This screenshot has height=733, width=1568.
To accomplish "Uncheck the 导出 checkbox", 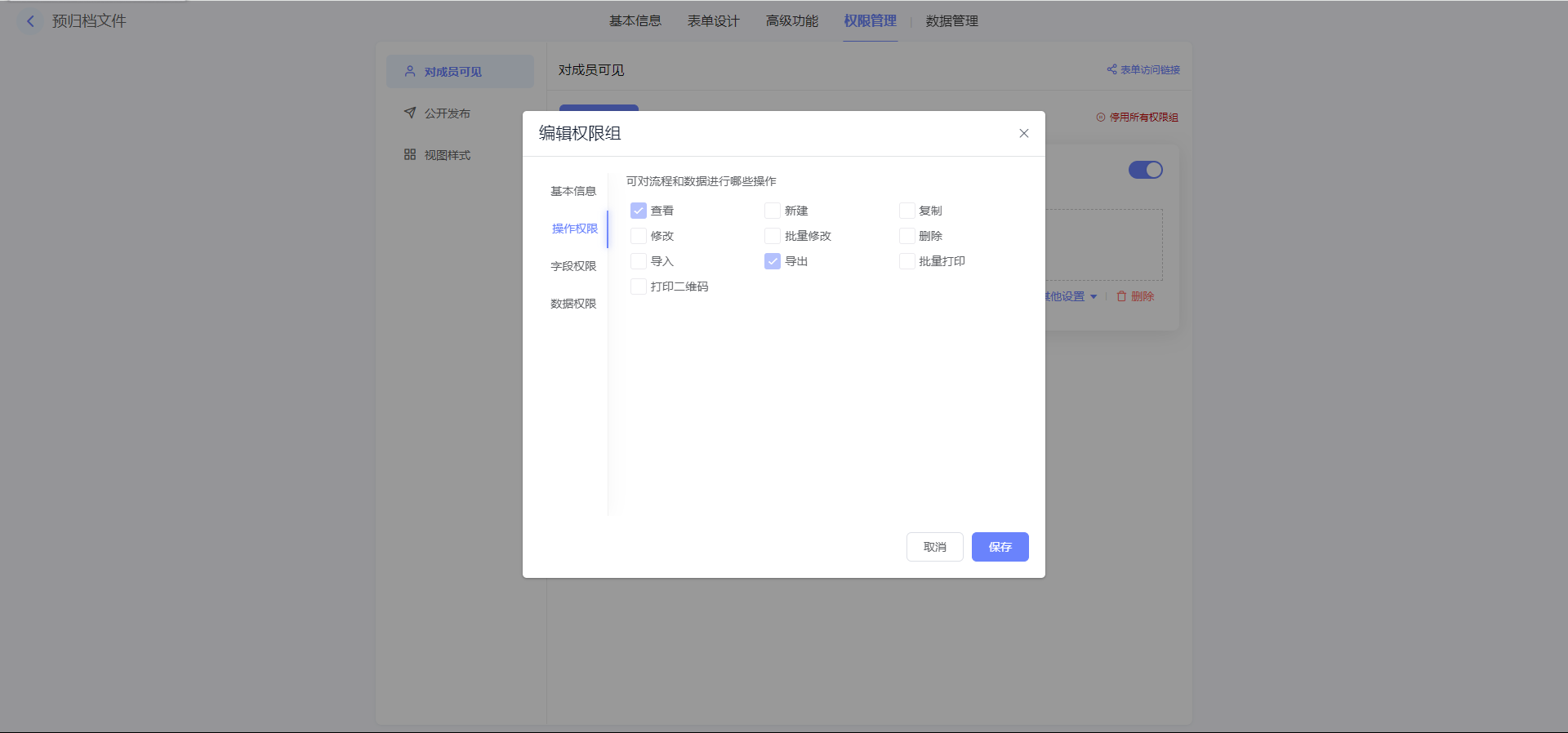I will pyautogui.click(x=773, y=261).
